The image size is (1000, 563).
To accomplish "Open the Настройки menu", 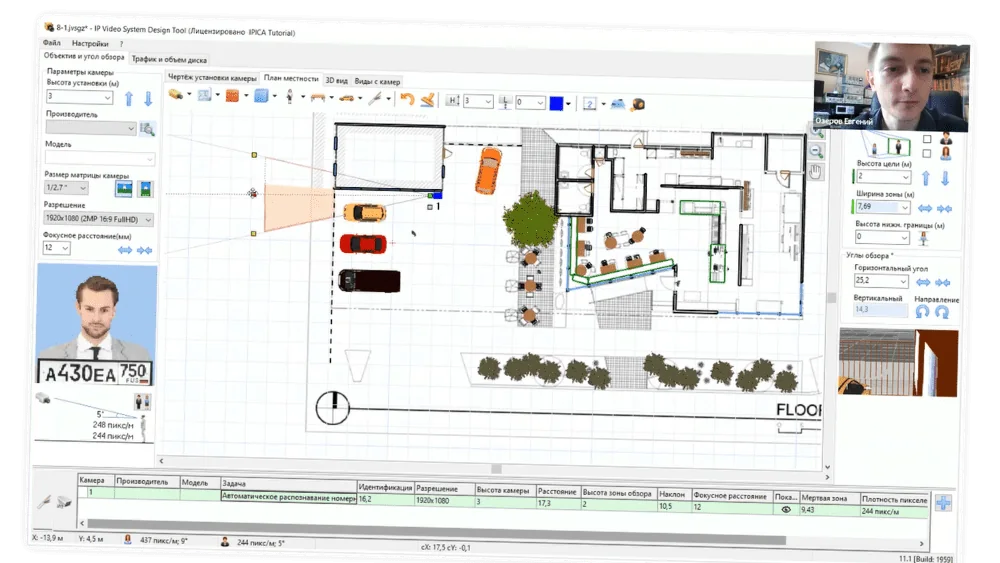I will click(x=90, y=43).
